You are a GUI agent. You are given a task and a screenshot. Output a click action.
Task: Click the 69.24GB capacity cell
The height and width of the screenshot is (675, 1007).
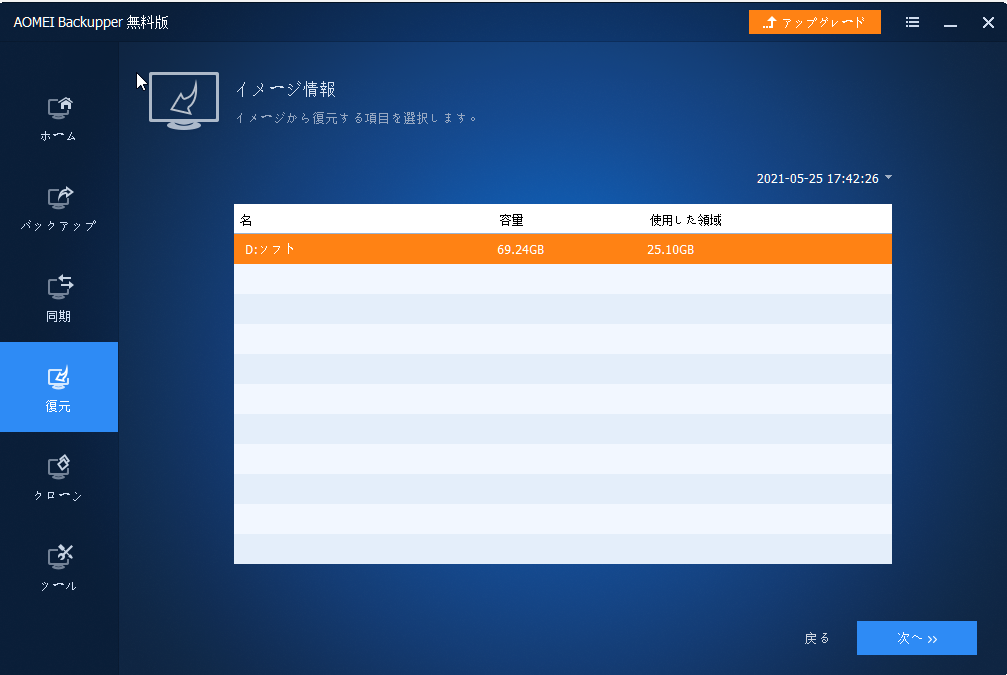pos(520,250)
